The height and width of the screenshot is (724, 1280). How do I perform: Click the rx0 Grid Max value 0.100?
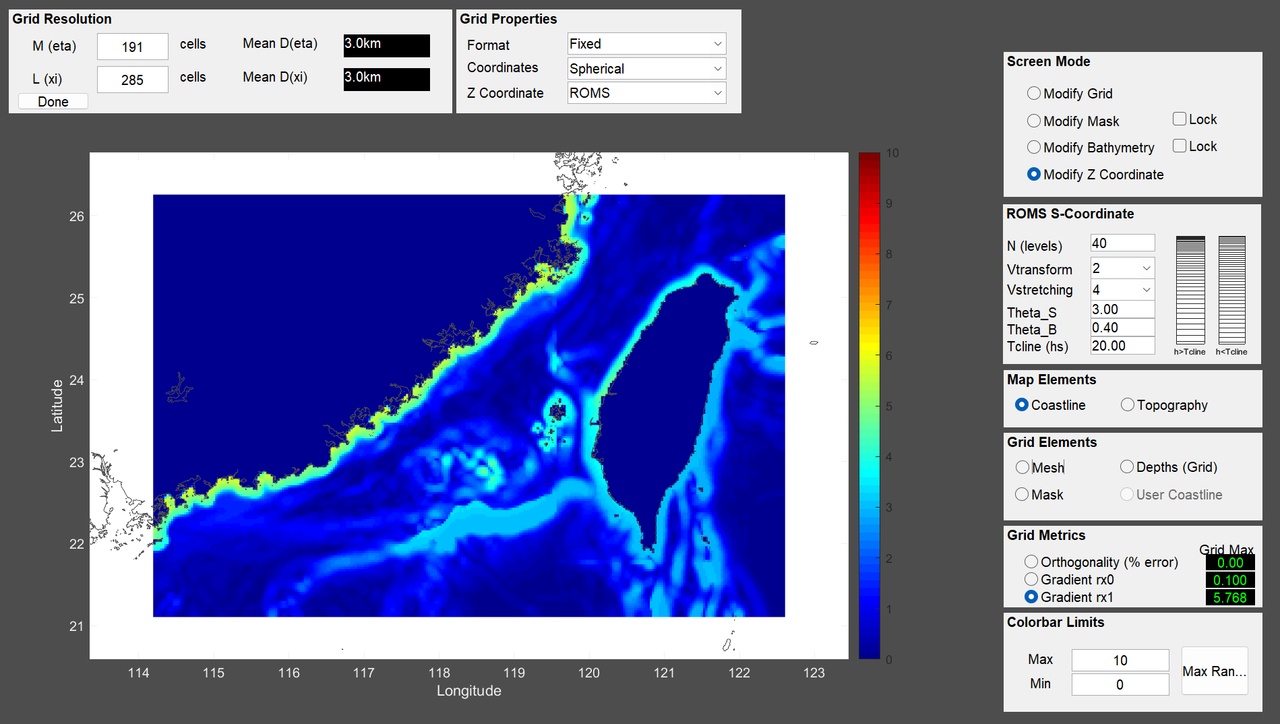tap(1230, 581)
